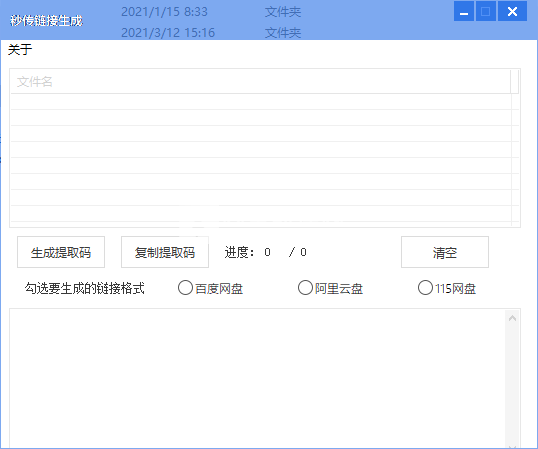
Task: Click the 复制提取码 button
Action: point(165,252)
